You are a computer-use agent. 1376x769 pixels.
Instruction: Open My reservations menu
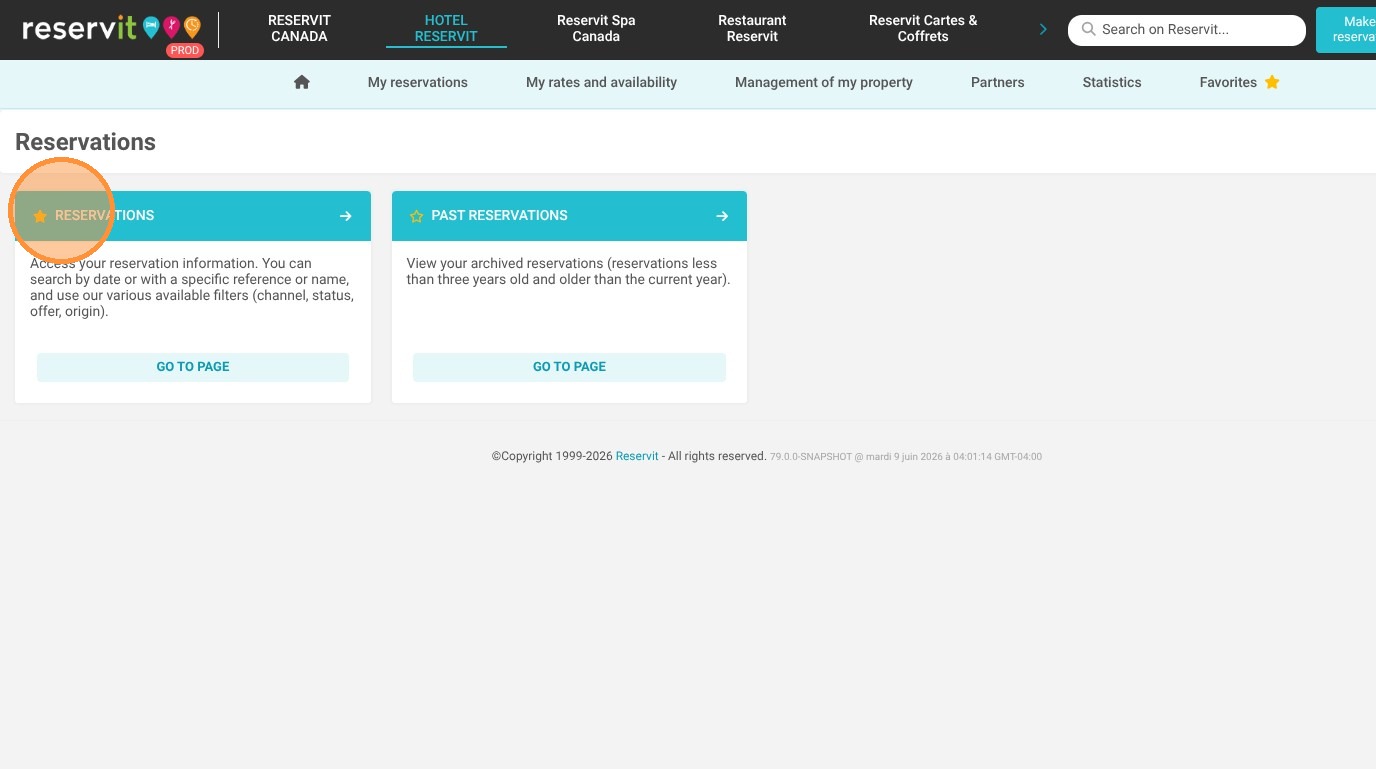click(x=418, y=82)
